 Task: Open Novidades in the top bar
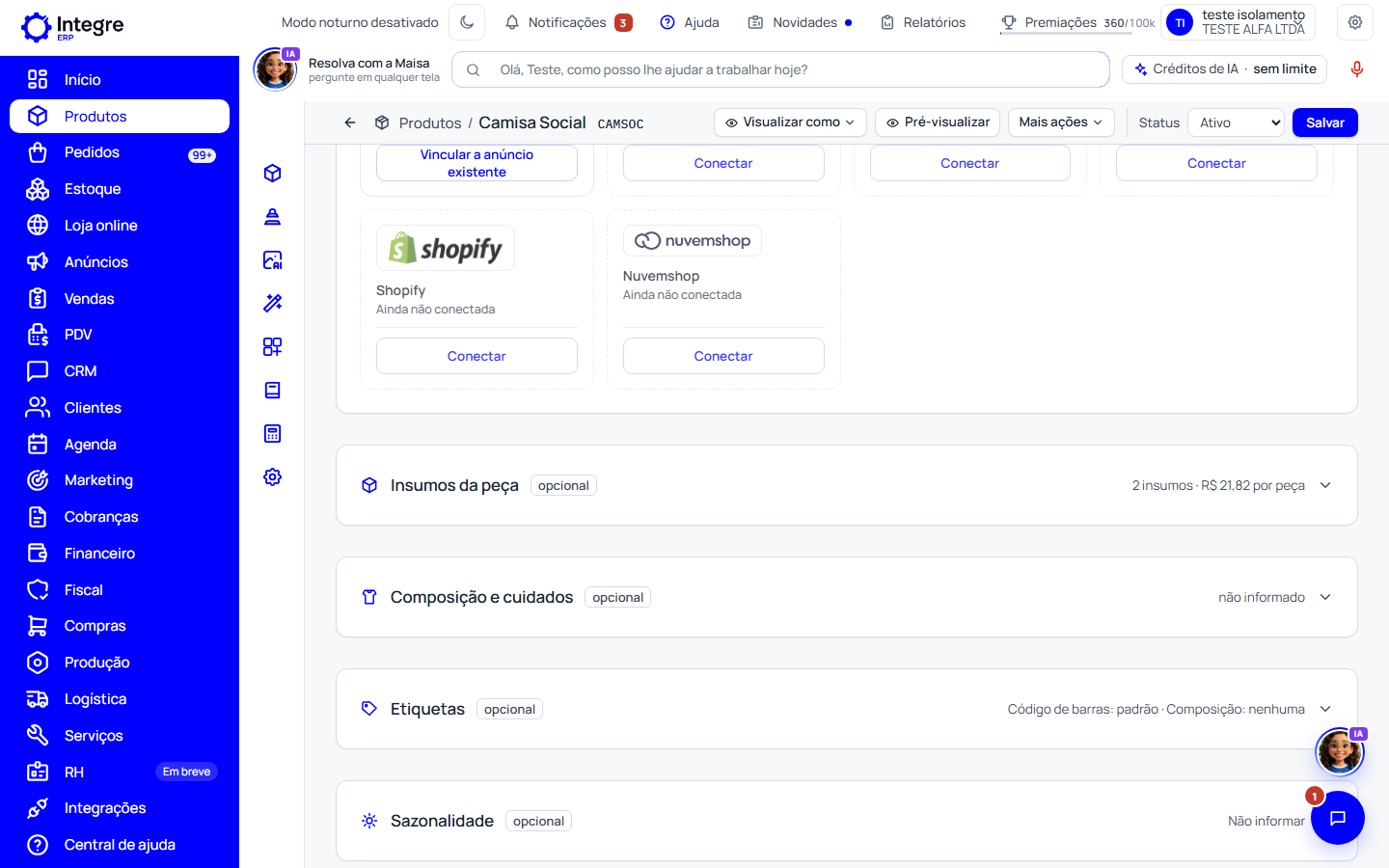(x=801, y=22)
